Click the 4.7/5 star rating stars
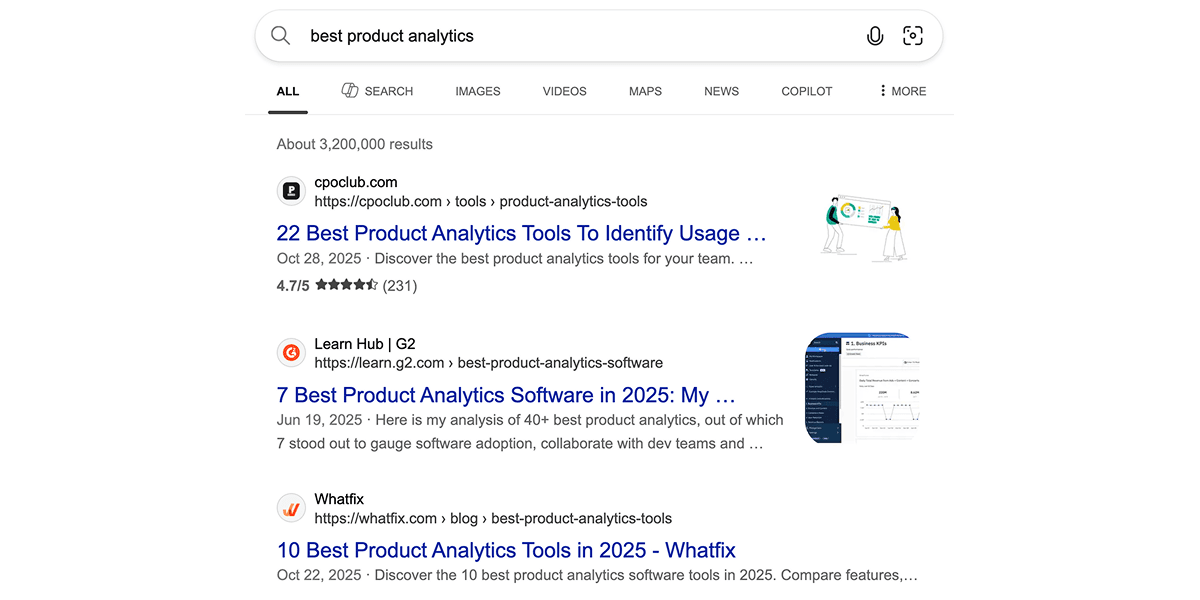The height and width of the screenshot is (600, 1200). click(348, 285)
